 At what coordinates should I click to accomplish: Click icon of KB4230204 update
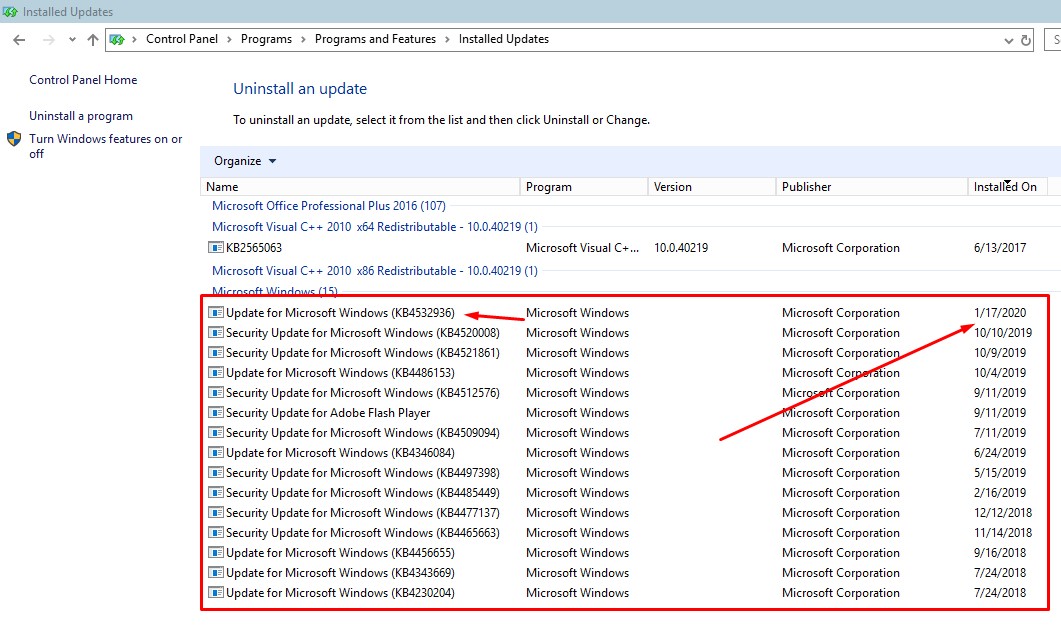point(216,593)
